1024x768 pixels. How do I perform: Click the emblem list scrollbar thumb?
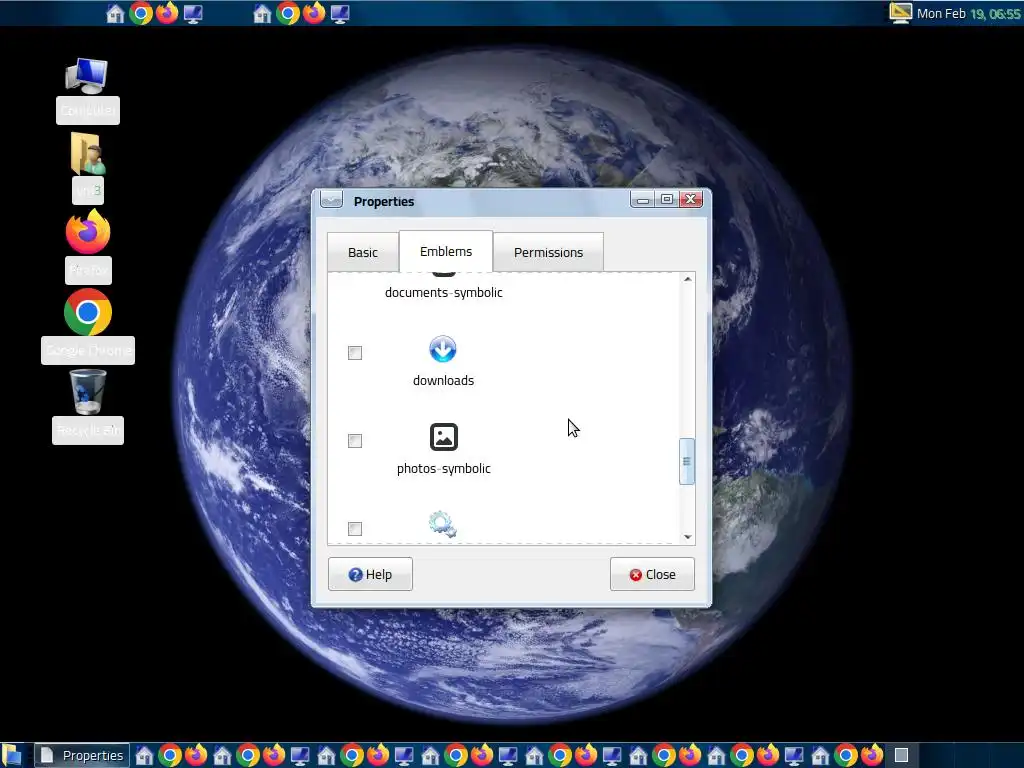pyautogui.click(x=687, y=461)
